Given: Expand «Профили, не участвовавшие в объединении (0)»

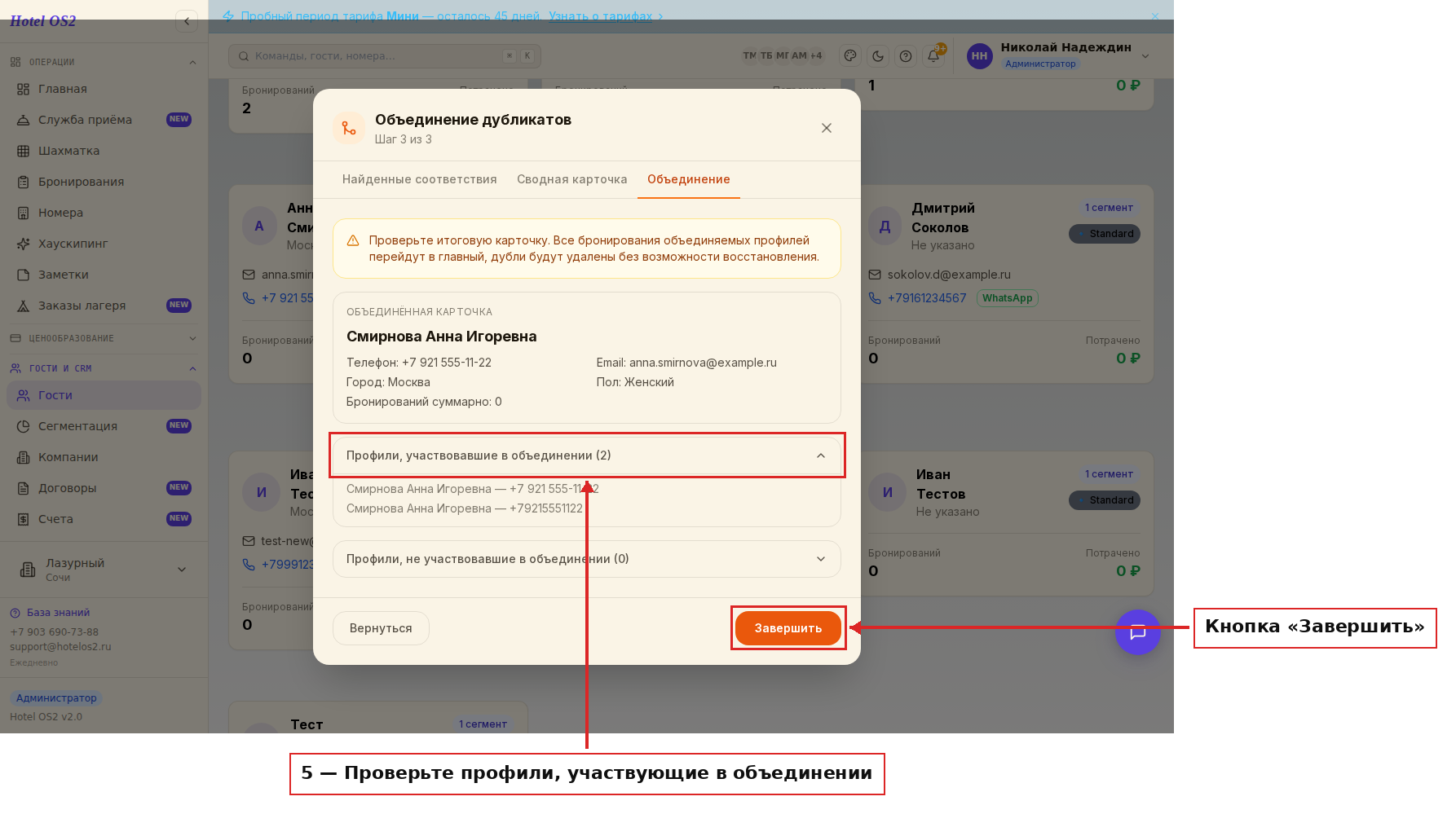Looking at the screenshot, I should pos(587,559).
